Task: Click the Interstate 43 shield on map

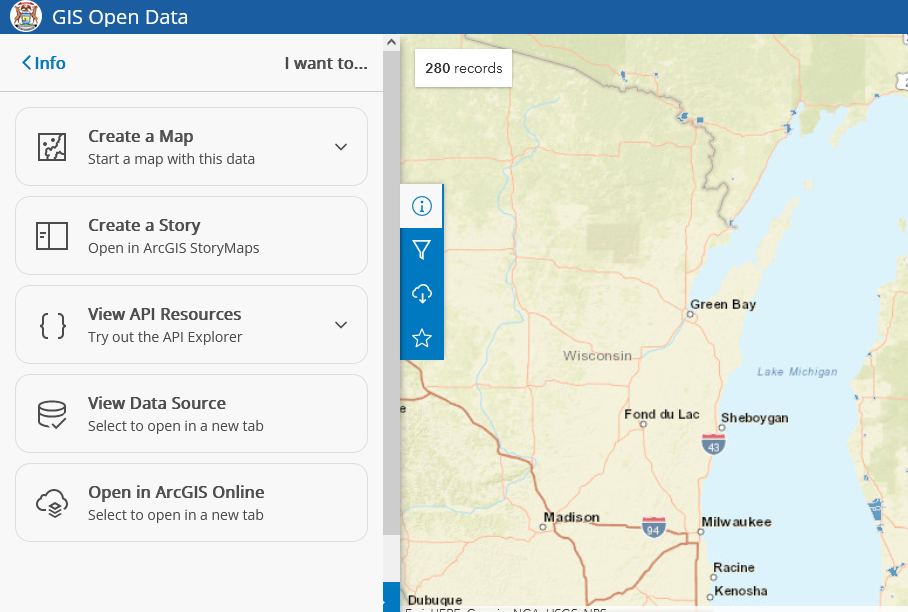Action: click(713, 444)
